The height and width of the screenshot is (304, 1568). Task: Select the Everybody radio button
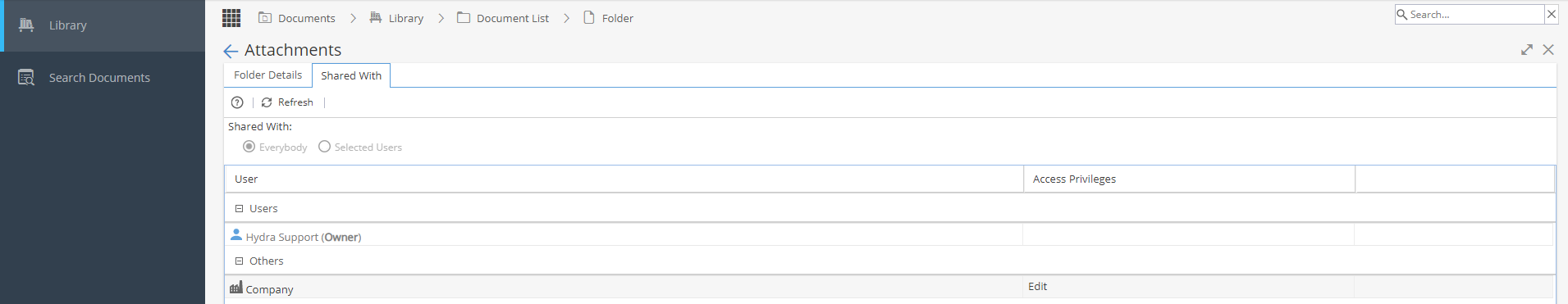tap(249, 147)
